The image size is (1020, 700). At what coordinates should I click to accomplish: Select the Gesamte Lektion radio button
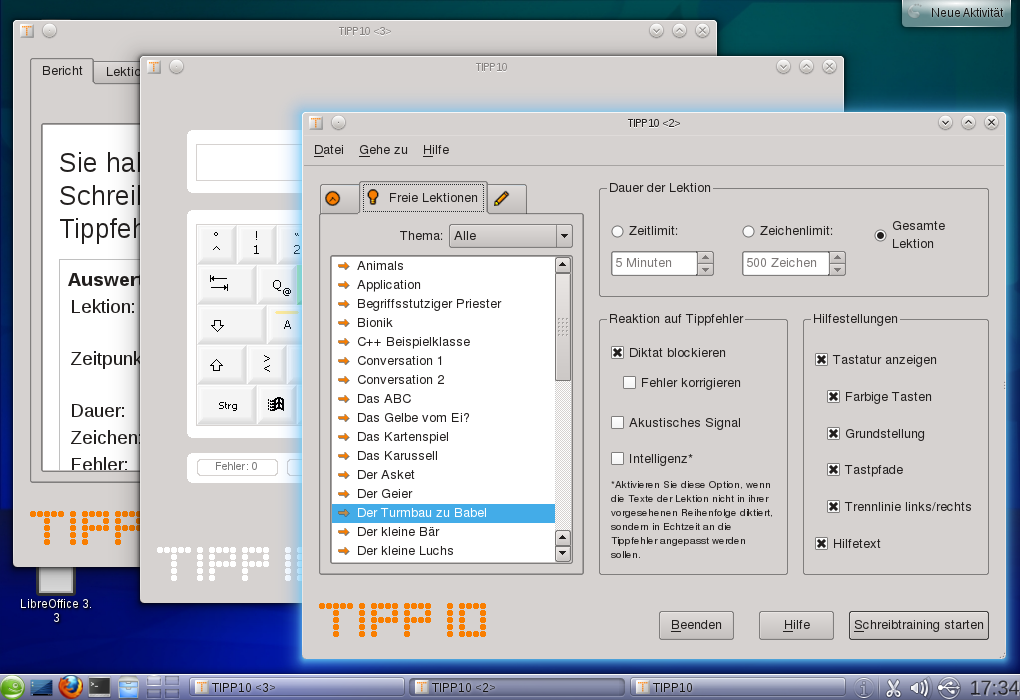[880, 236]
